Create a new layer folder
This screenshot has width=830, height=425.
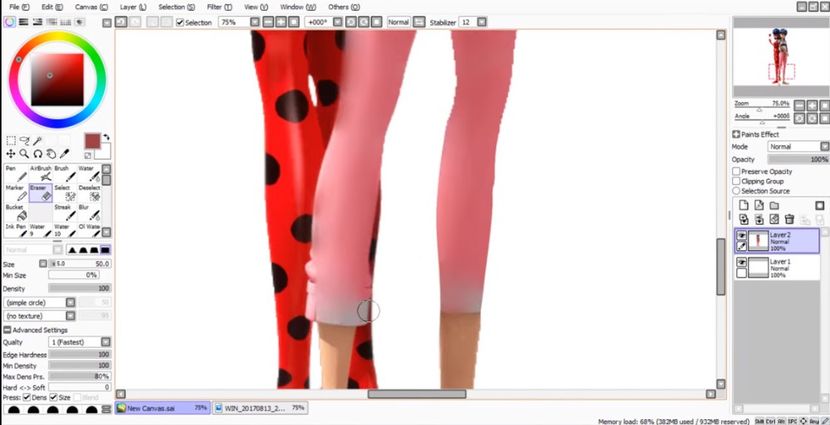point(774,205)
